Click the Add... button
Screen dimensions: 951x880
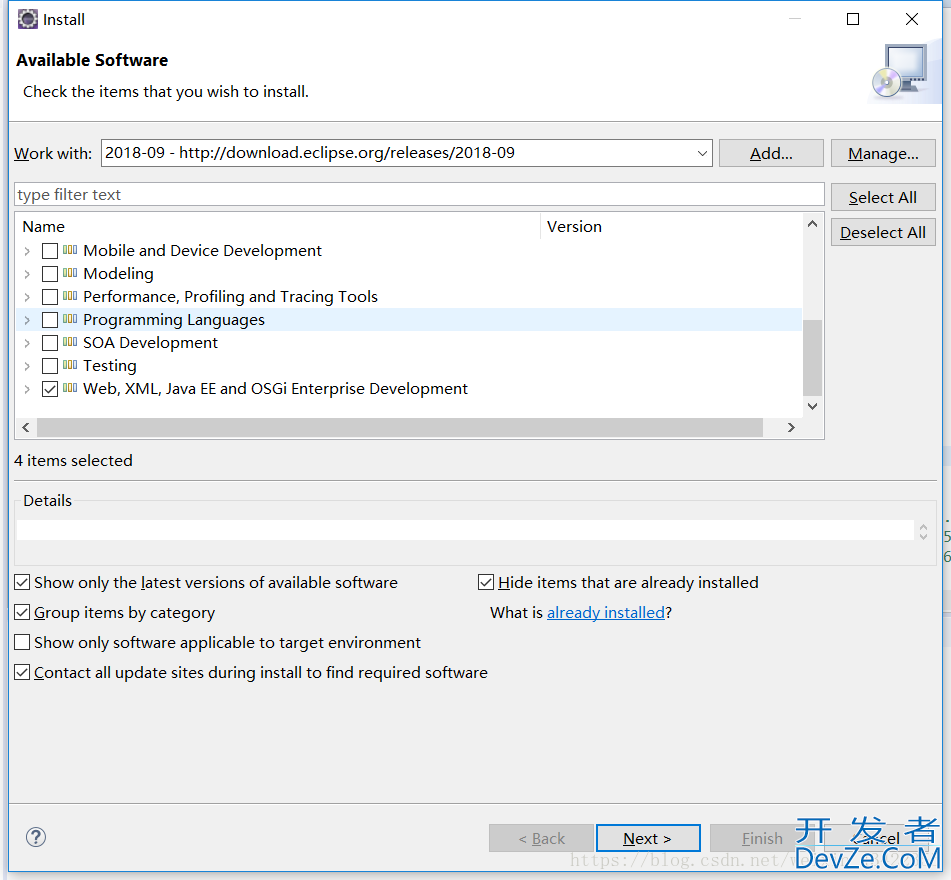[x=771, y=153]
